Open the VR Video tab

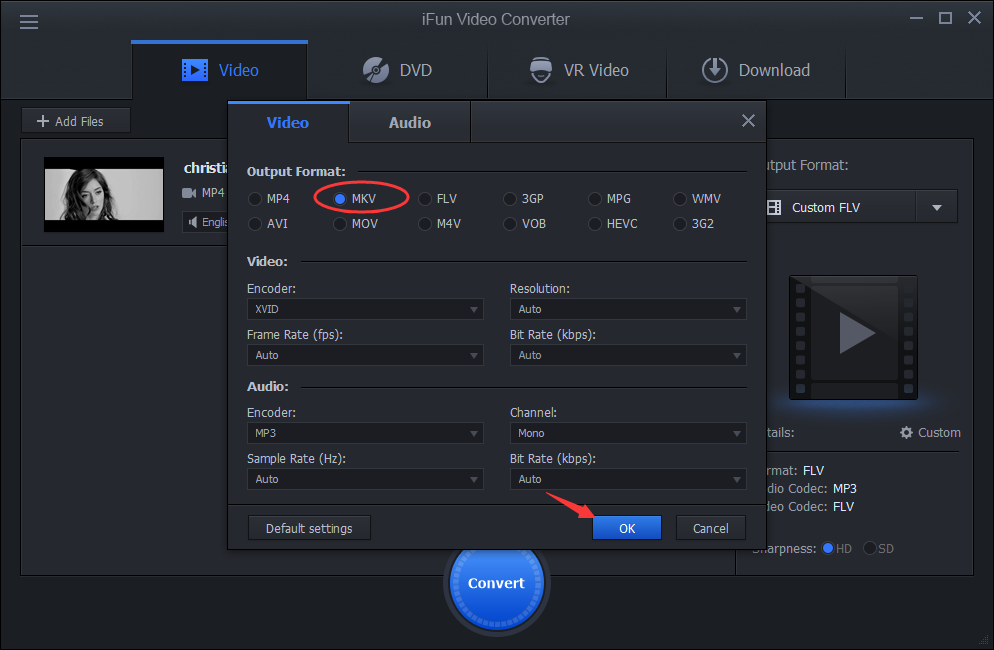[x=578, y=70]
